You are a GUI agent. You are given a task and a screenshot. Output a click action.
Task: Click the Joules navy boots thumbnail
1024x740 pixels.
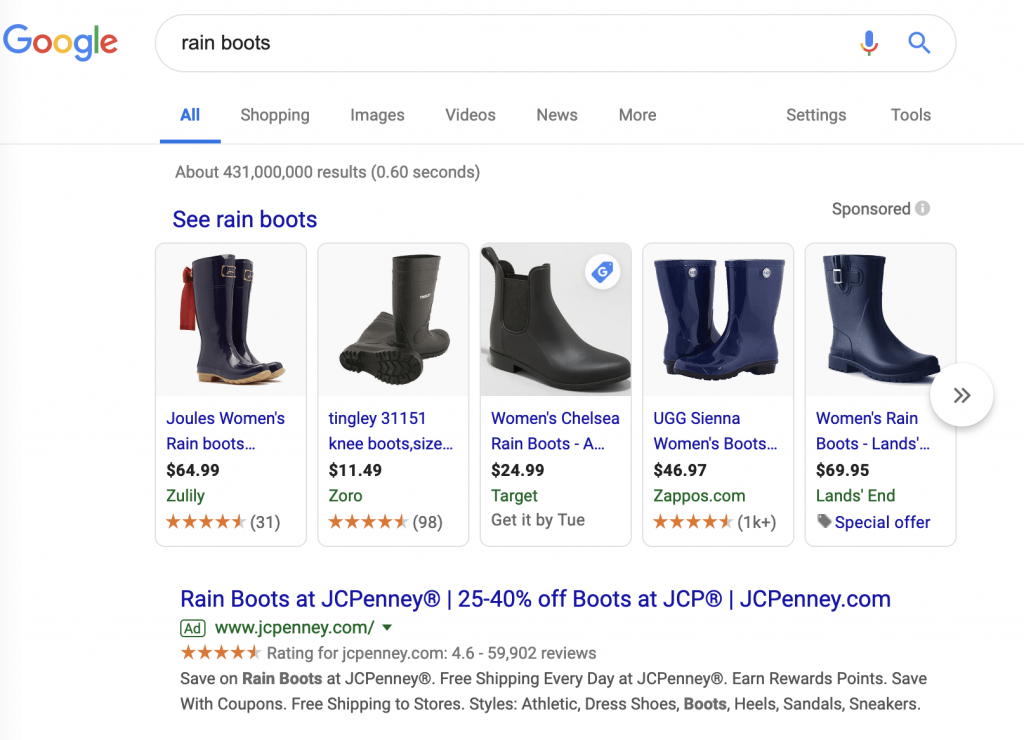click(x=231, y=320)
